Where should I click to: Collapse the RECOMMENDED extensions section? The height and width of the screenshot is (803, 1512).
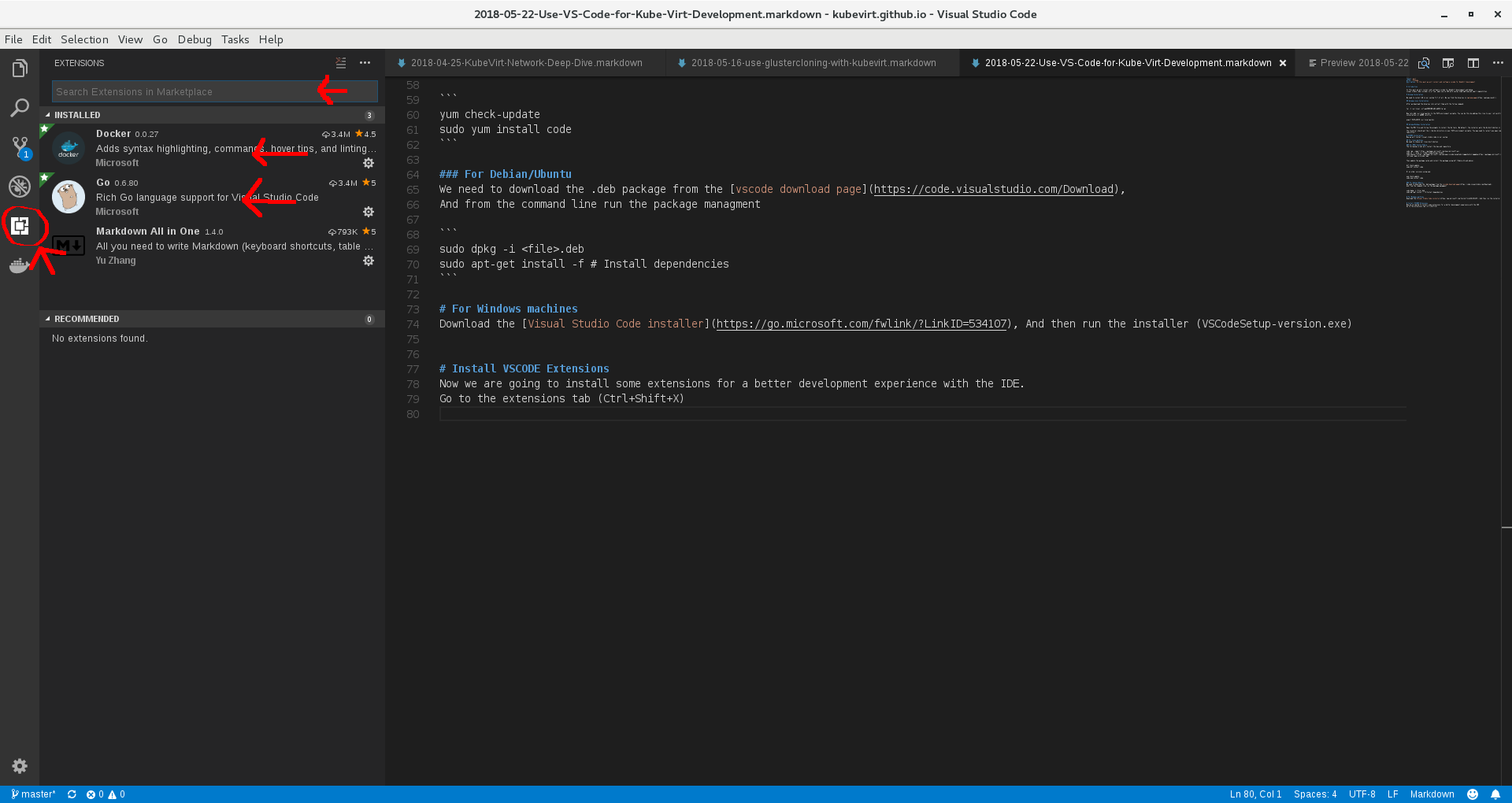point(86,319)
